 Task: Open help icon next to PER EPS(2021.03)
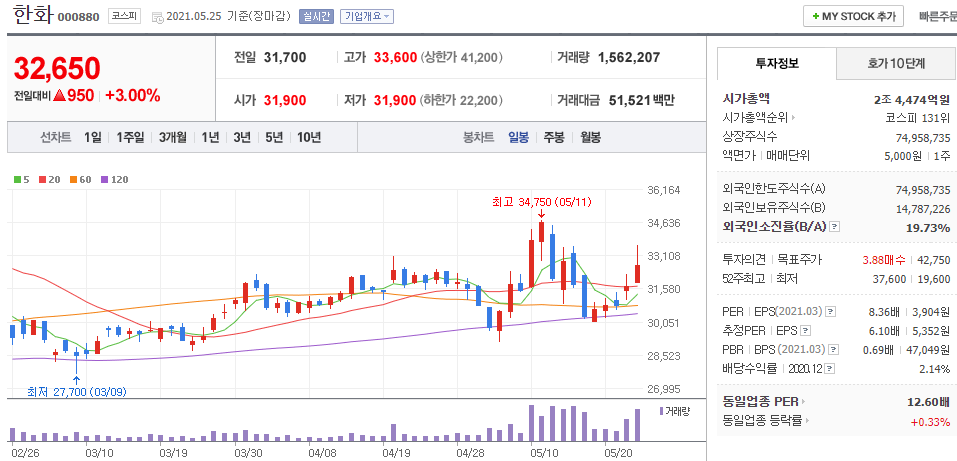point(831,313)
